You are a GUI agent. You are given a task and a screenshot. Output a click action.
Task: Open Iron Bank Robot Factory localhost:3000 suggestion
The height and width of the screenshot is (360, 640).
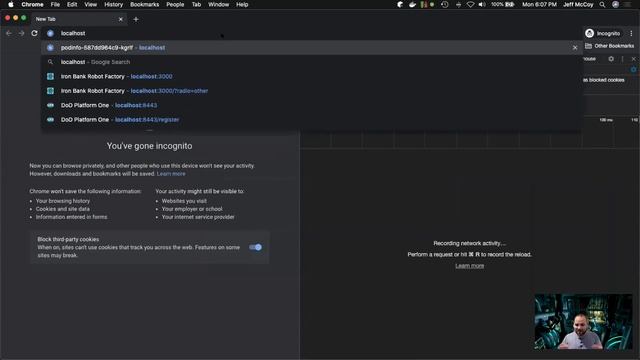[312, 76]
